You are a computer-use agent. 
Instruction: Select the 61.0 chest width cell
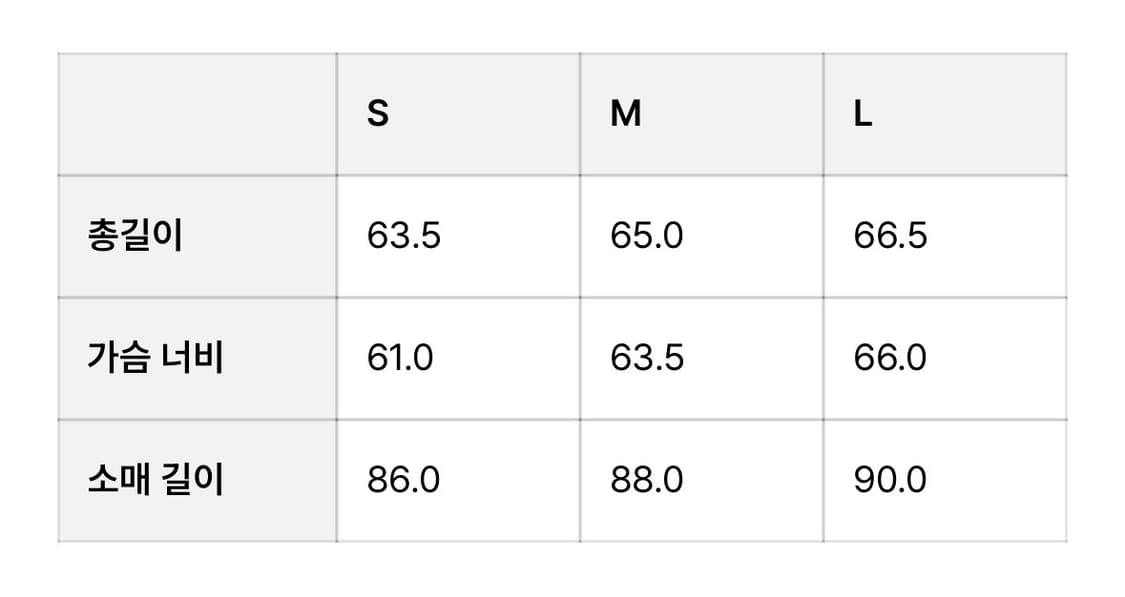(400, 358)
